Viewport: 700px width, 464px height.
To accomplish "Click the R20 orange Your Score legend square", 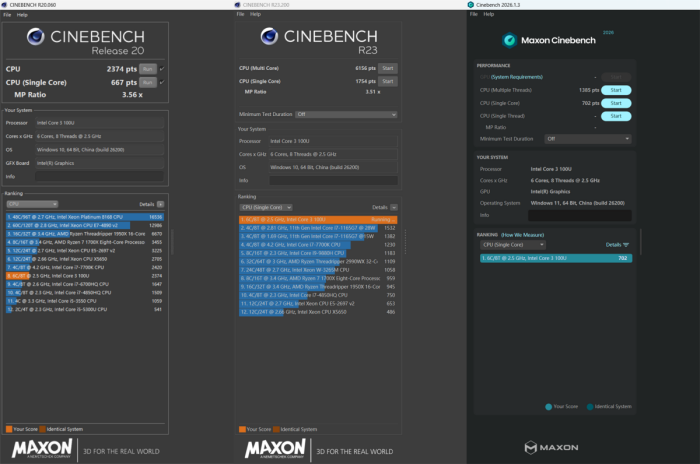I will (x=9, y=429).
